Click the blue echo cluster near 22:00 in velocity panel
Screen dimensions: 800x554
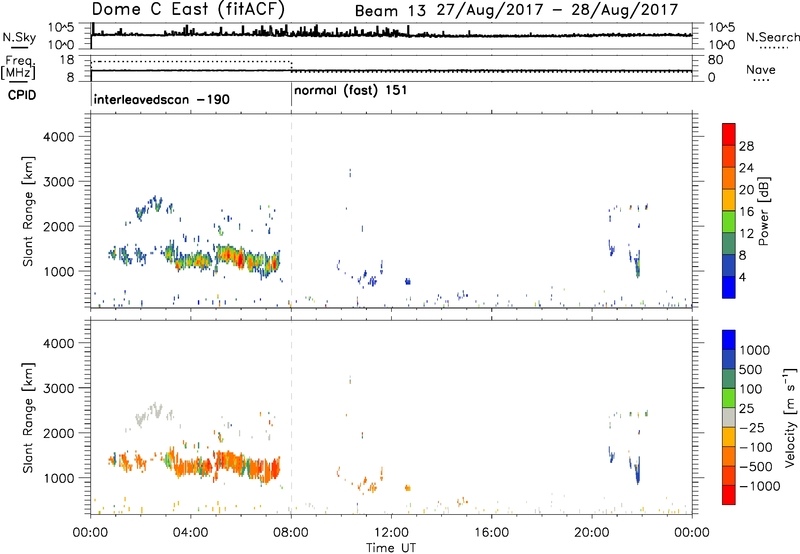click(x=636, y=469)
